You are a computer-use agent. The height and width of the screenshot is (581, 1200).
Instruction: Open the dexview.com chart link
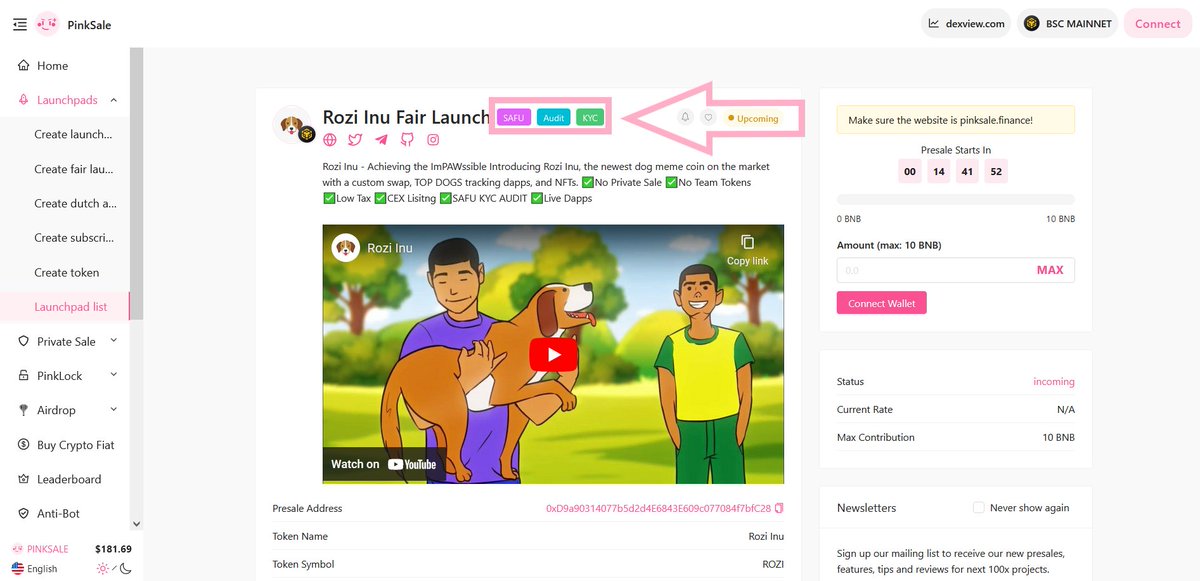pos(965,22)
